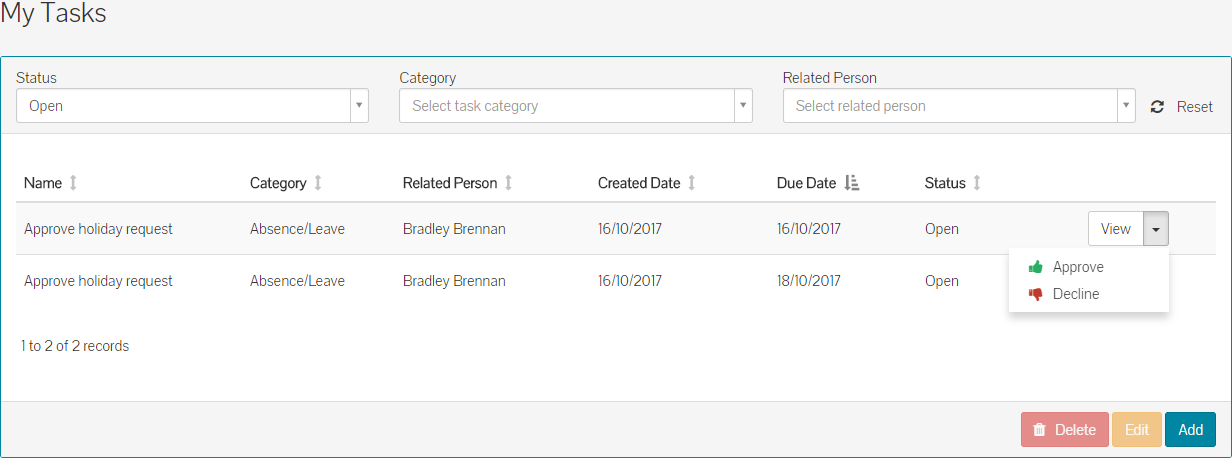This screenshot has width=1232, height=458.
Task: Collapse the caret dropdown beside View
Action: [x=1156, y=229]
